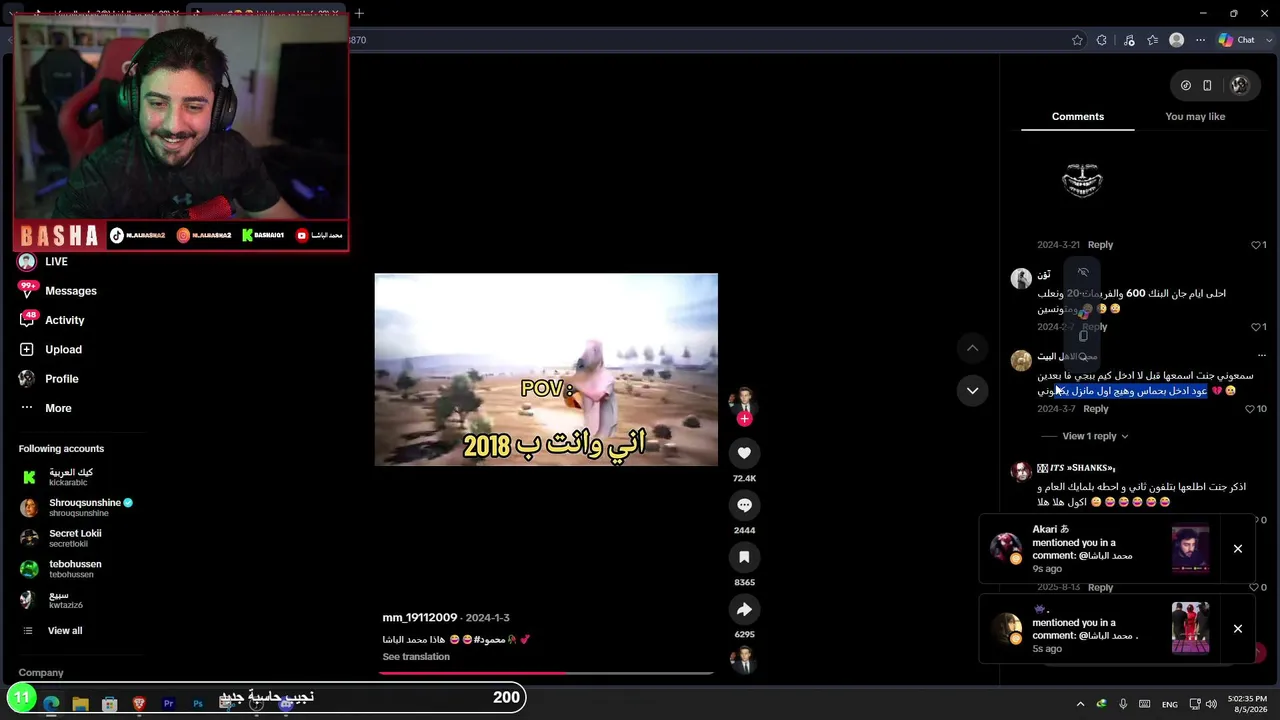Open the browser Favorites list icon
This screenshot has height=720, width=1280.
[1153, 40]
